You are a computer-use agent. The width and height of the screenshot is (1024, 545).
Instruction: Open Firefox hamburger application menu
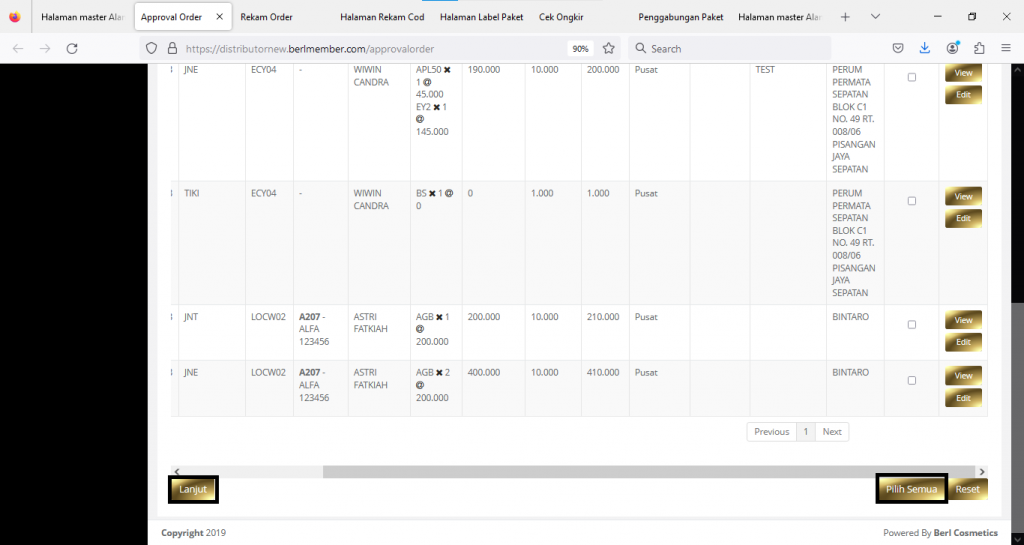pyautogui.click(x=1005, y=48)
